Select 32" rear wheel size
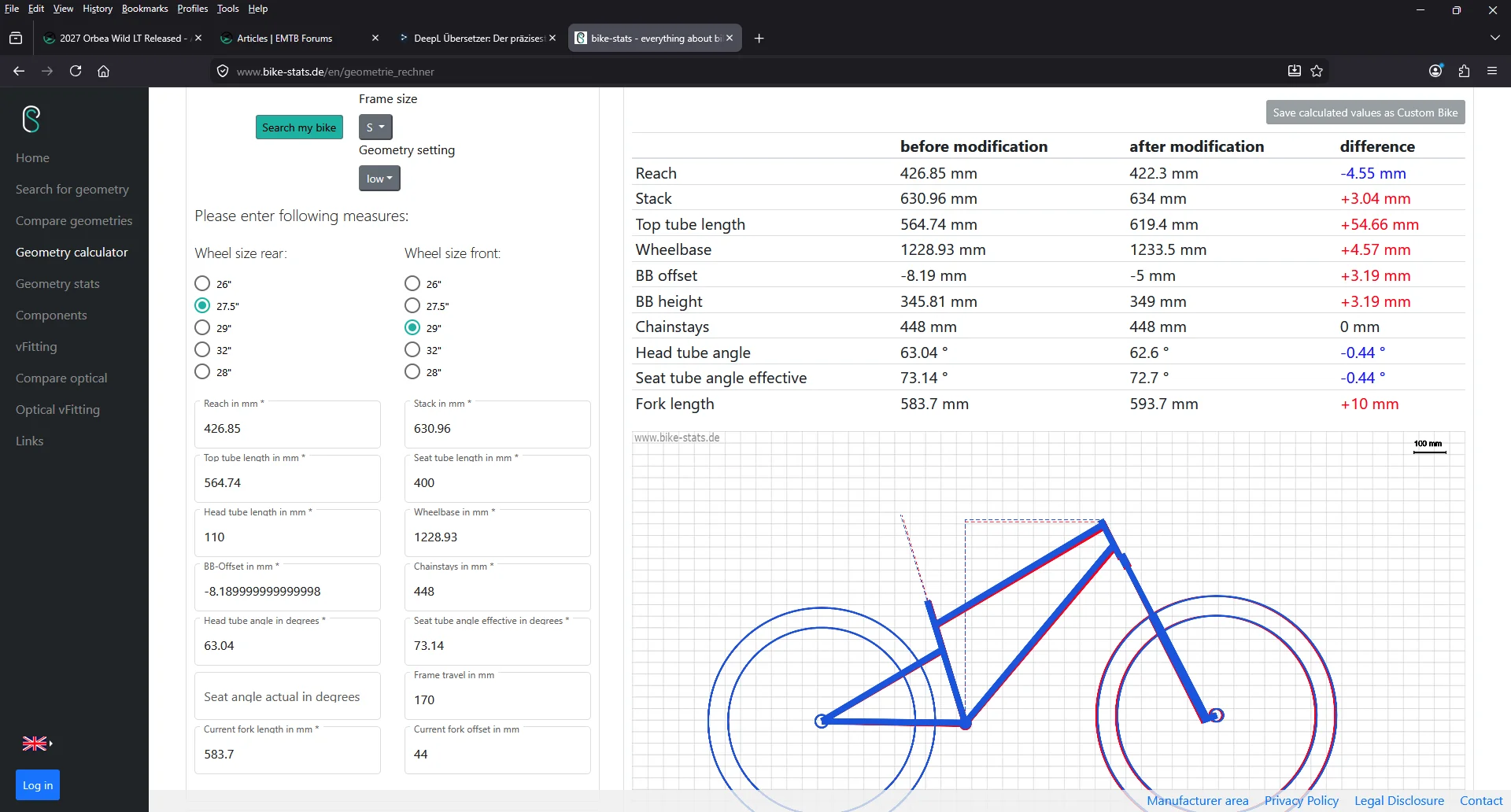The width and height of the screenshot is (1511, 812). coord(202,349)
